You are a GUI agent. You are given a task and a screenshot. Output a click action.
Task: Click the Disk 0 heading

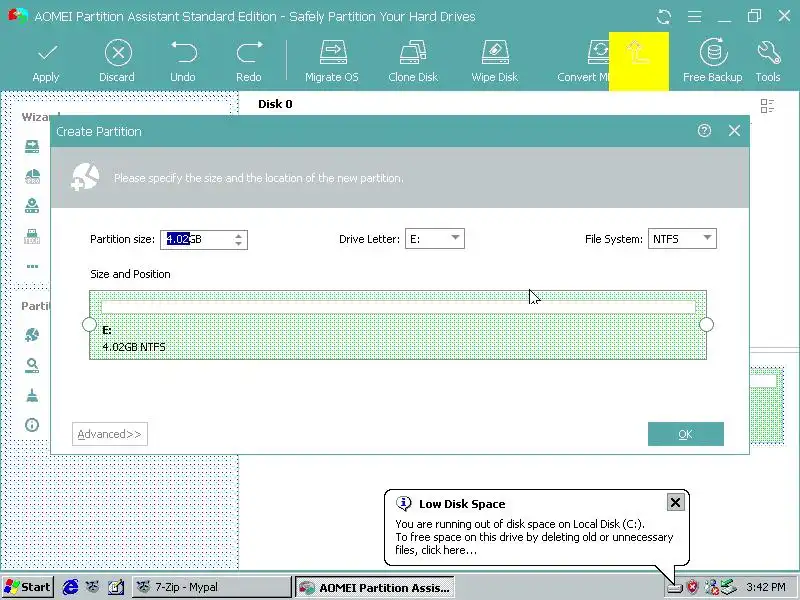pos(275,104)
